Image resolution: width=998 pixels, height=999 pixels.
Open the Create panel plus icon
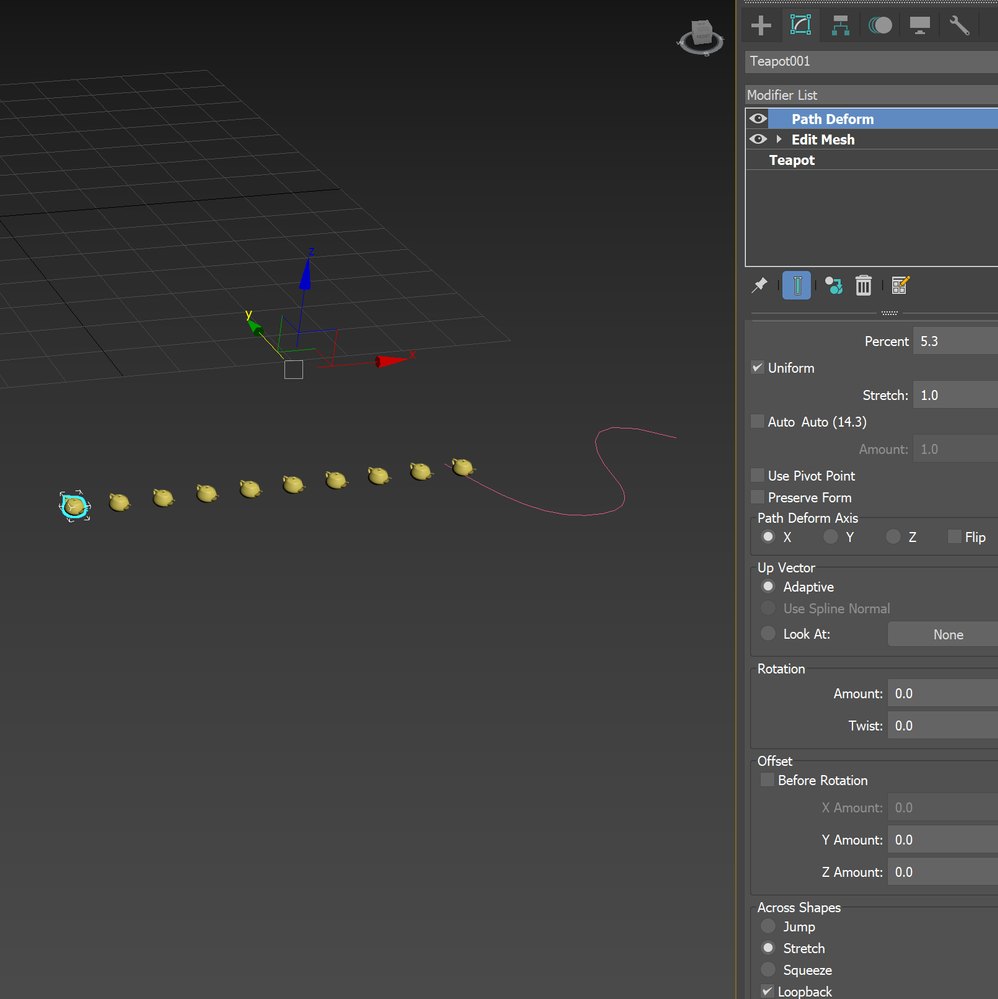(x=761, y=25)
